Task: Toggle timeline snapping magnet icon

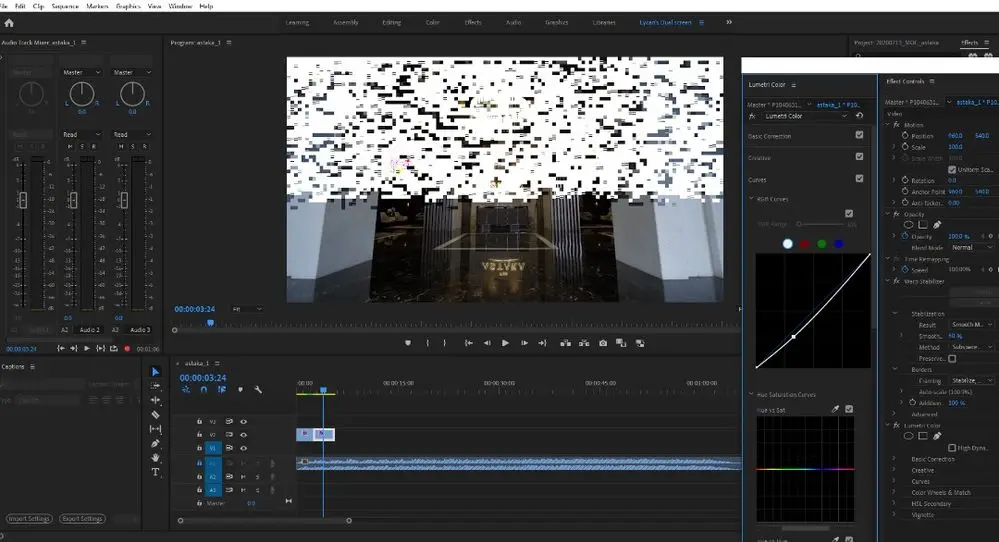Action: coord(203,390)
